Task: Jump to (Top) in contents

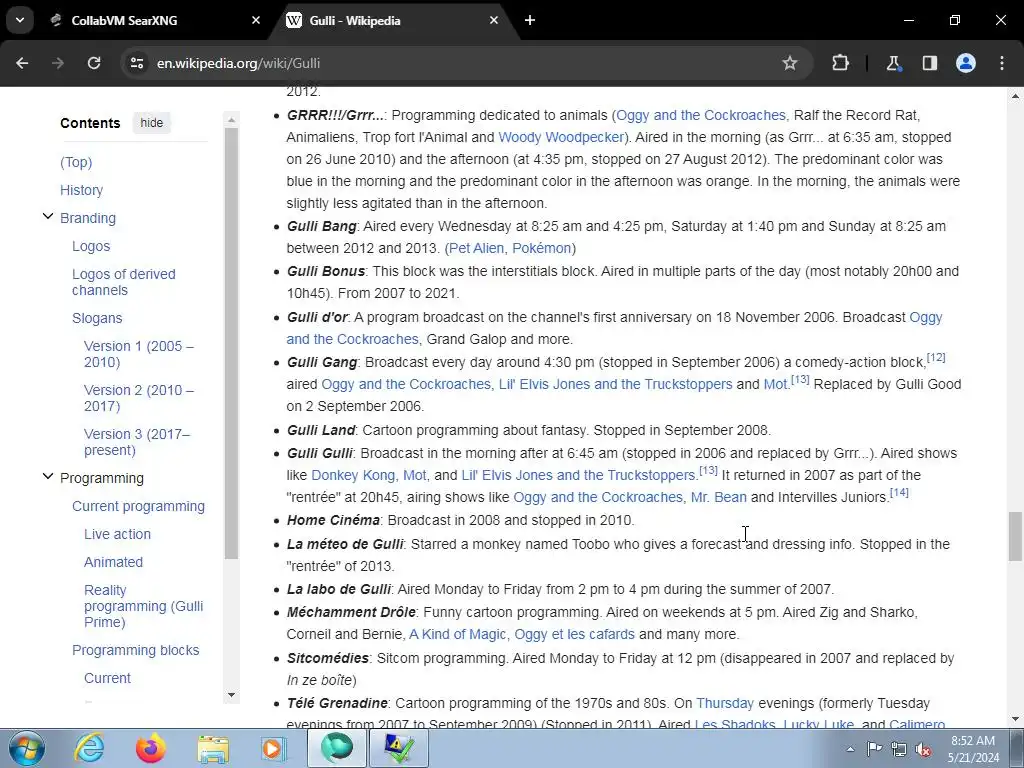Action: point(76,162)
